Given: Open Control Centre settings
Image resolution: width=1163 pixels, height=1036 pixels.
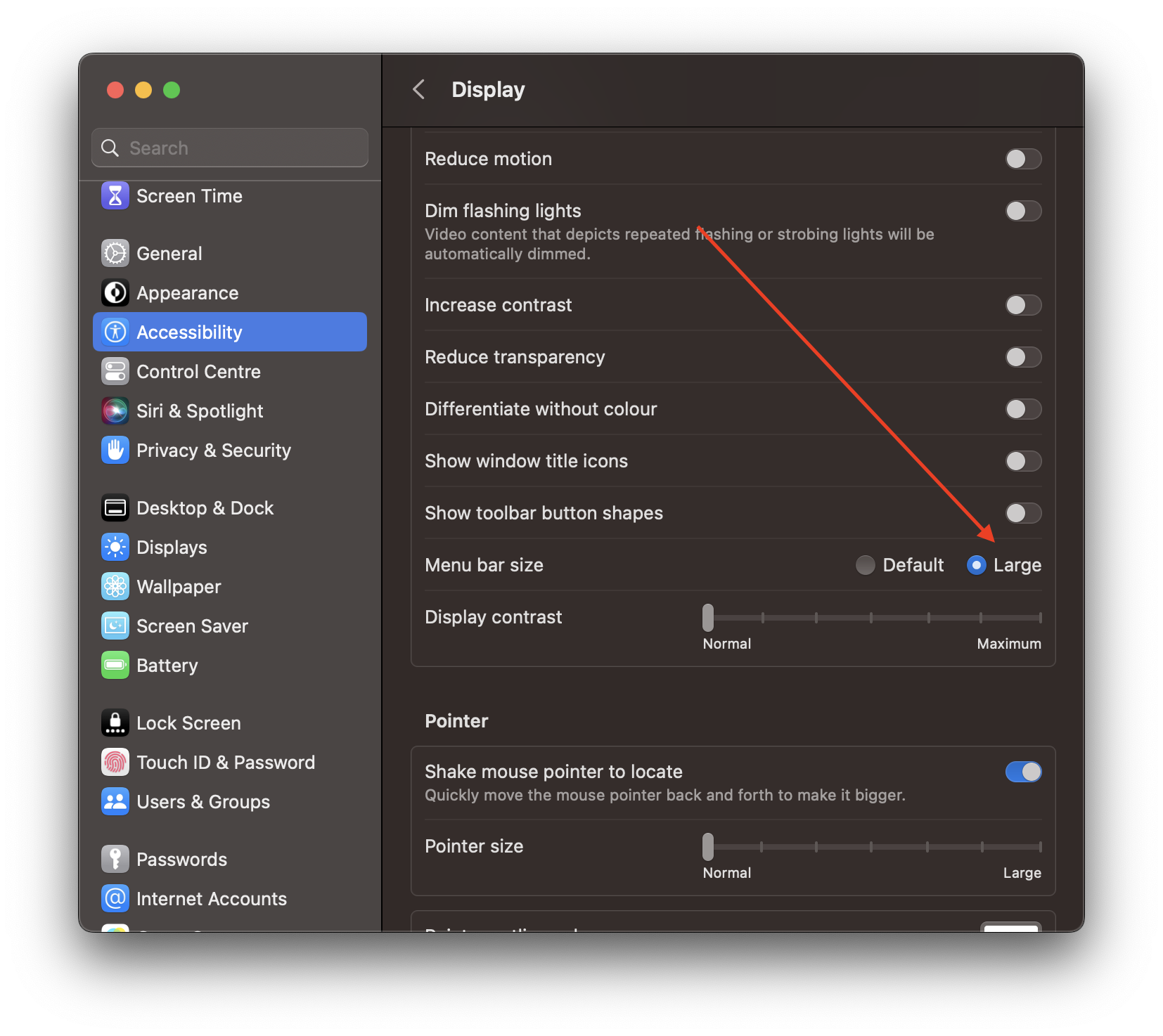Looking at the screenshot, I should coord(198,372).
